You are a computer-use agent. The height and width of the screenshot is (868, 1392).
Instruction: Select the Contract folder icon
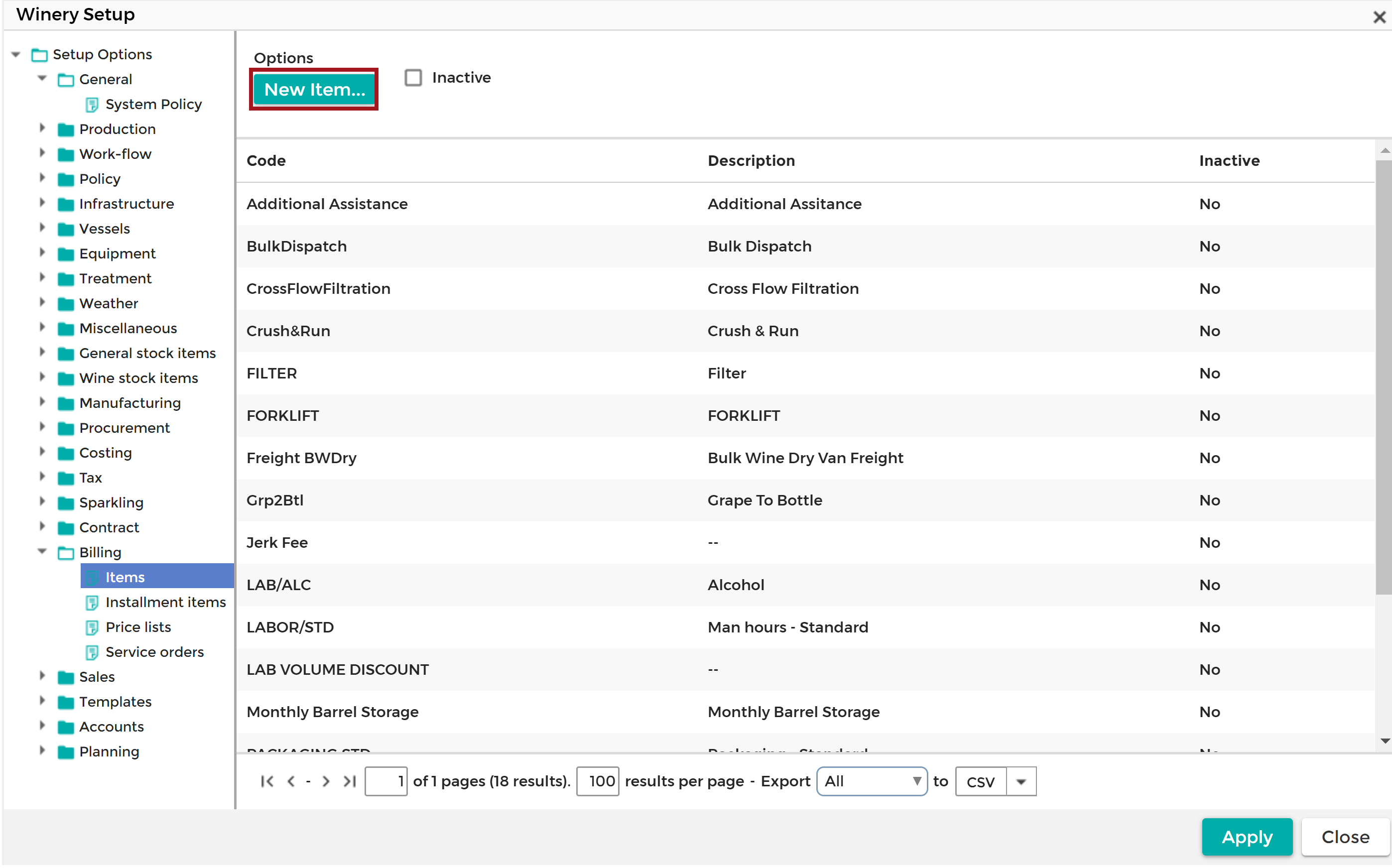(x=66, y=528)
